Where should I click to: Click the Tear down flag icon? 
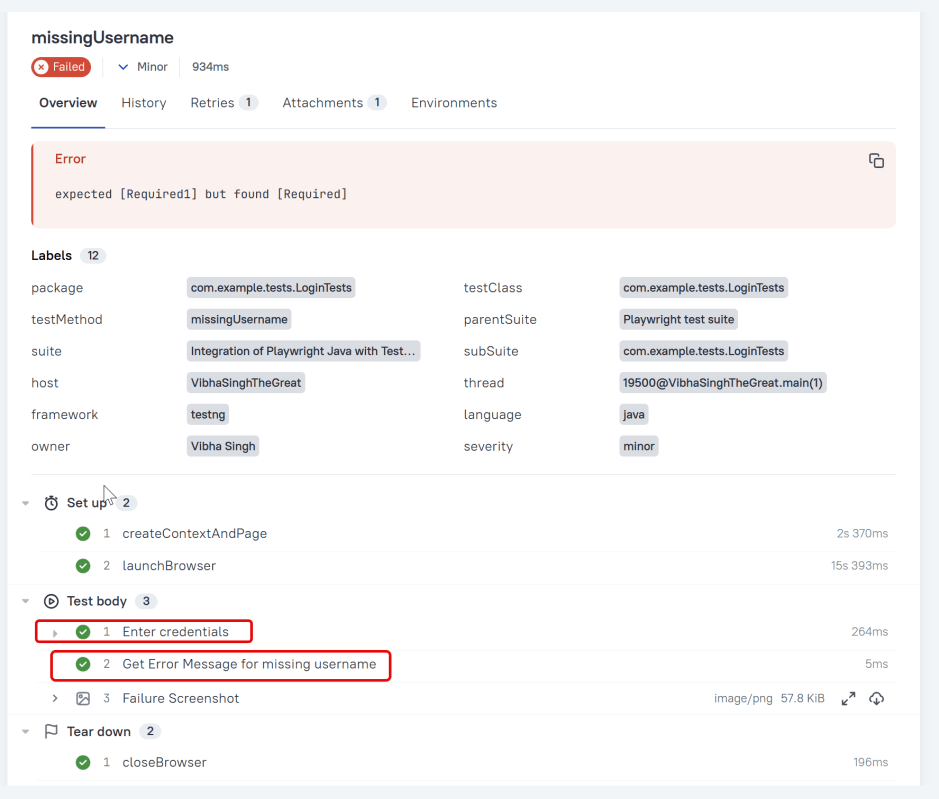click(51, 732)
